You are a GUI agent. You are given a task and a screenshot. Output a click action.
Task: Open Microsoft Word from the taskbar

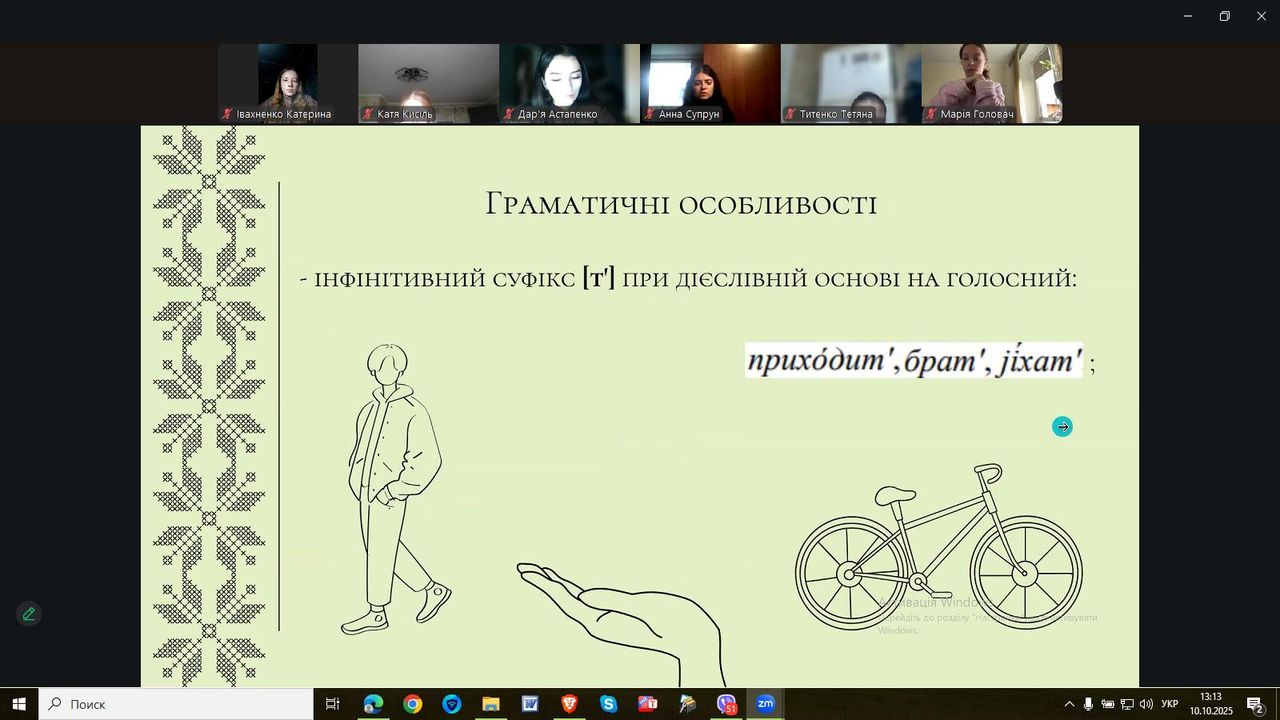pyautogui.click(x=530, y=704)
